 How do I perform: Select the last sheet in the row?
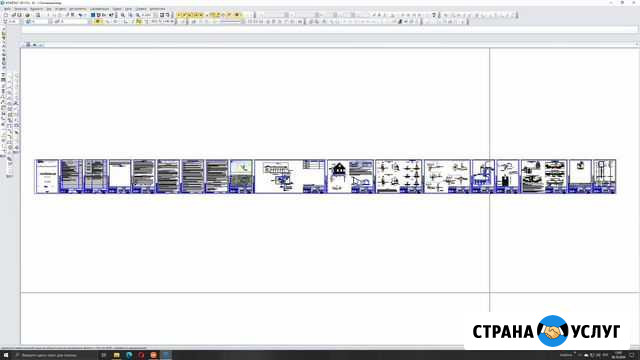point(604,176)
